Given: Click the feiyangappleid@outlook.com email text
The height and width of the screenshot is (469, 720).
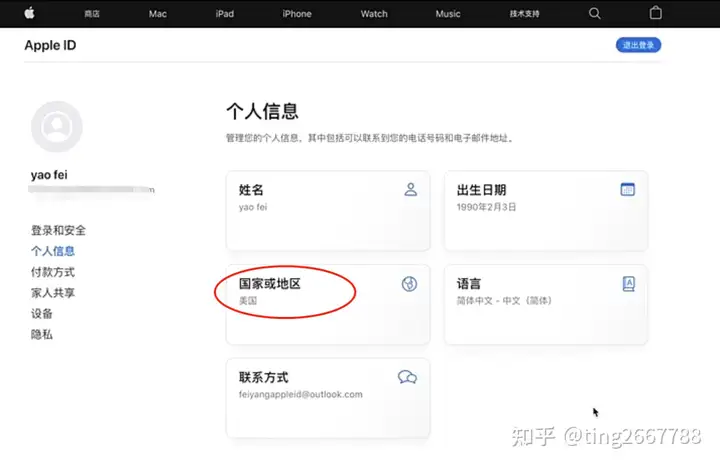Looking at the screenshot, I should click(301, 394).
